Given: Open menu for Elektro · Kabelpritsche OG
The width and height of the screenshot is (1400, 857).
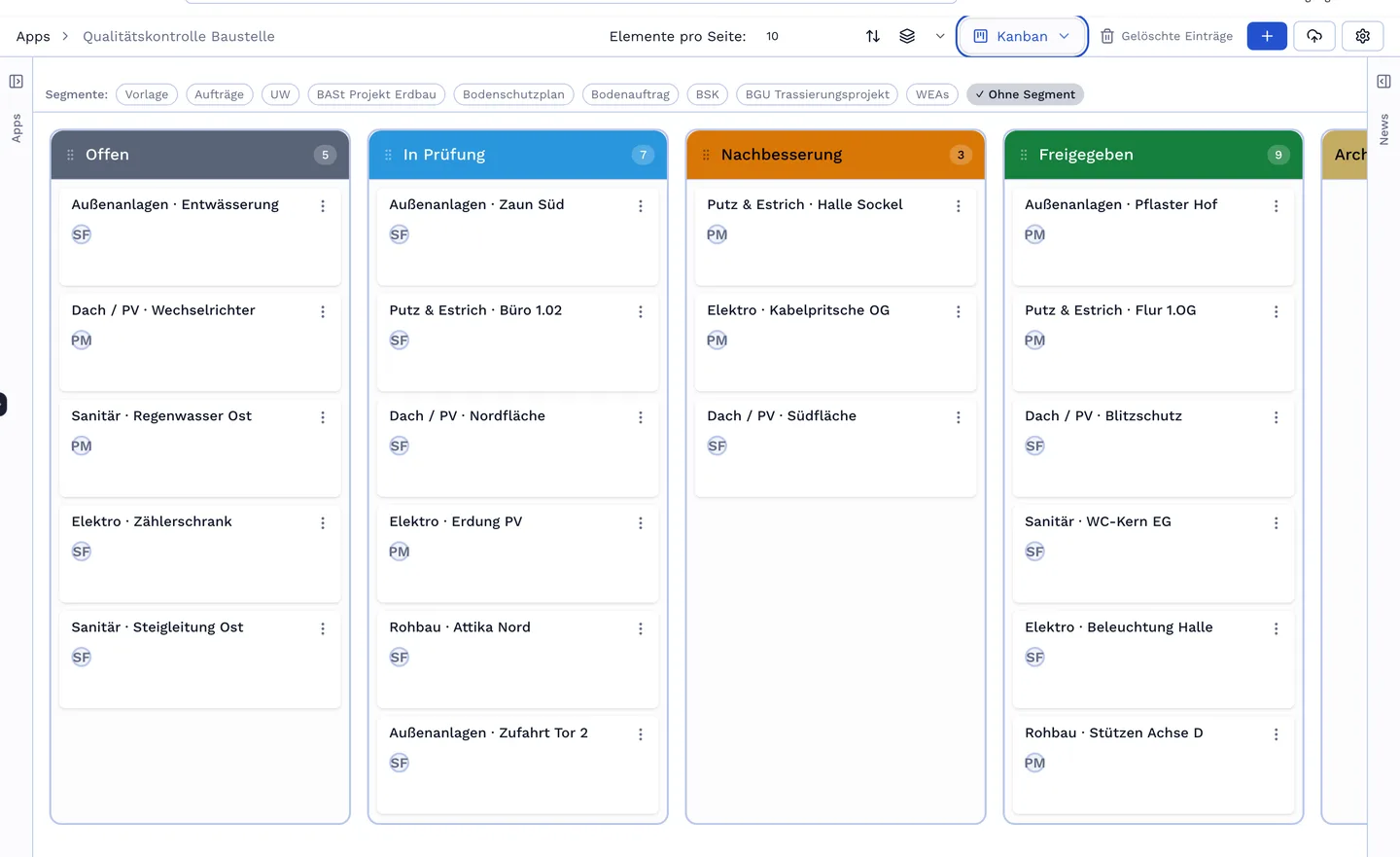Looking at the screenshot, I should pos(959,312).
